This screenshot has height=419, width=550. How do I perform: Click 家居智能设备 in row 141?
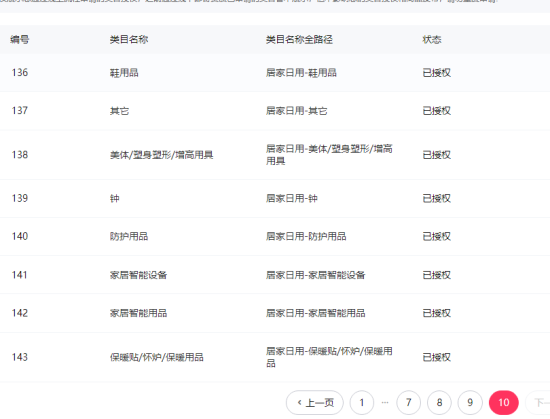[138, 275]
